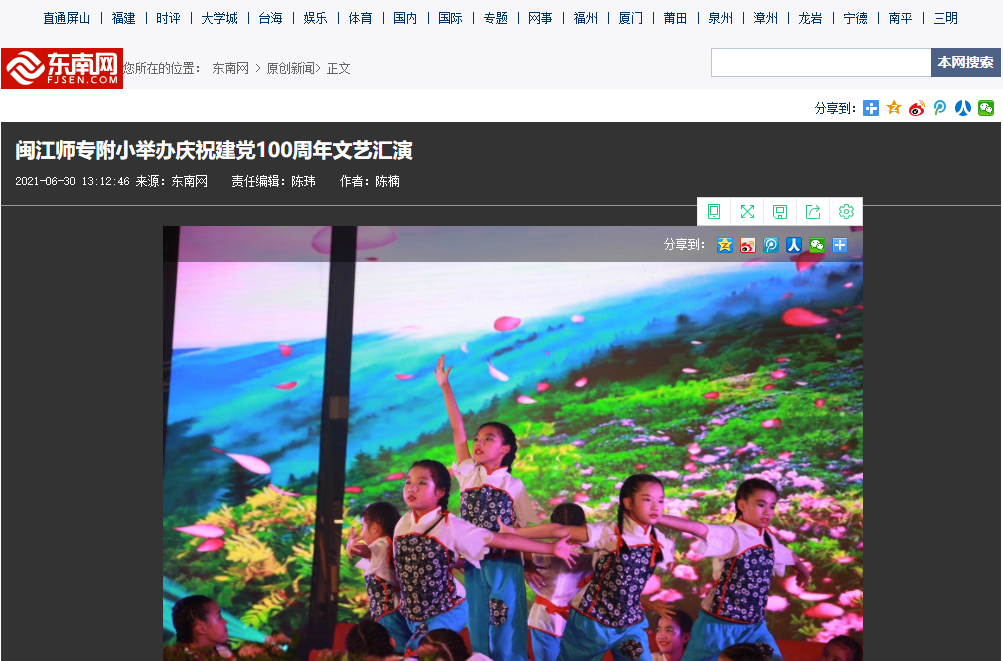Image resolution: width=1003 pixels, height=661 pixels.
Task: Share to Renren from the page share bar above the article
Action: [x=963, y=108]
